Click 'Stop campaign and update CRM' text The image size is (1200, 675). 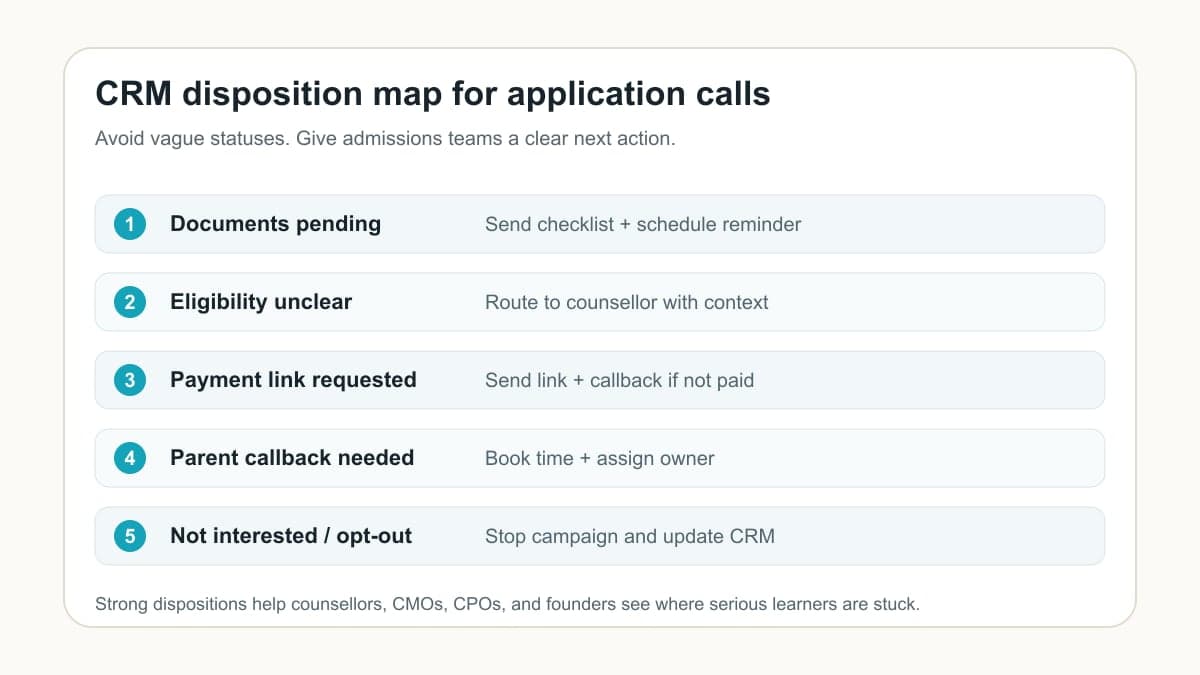(x=630, y=536)
